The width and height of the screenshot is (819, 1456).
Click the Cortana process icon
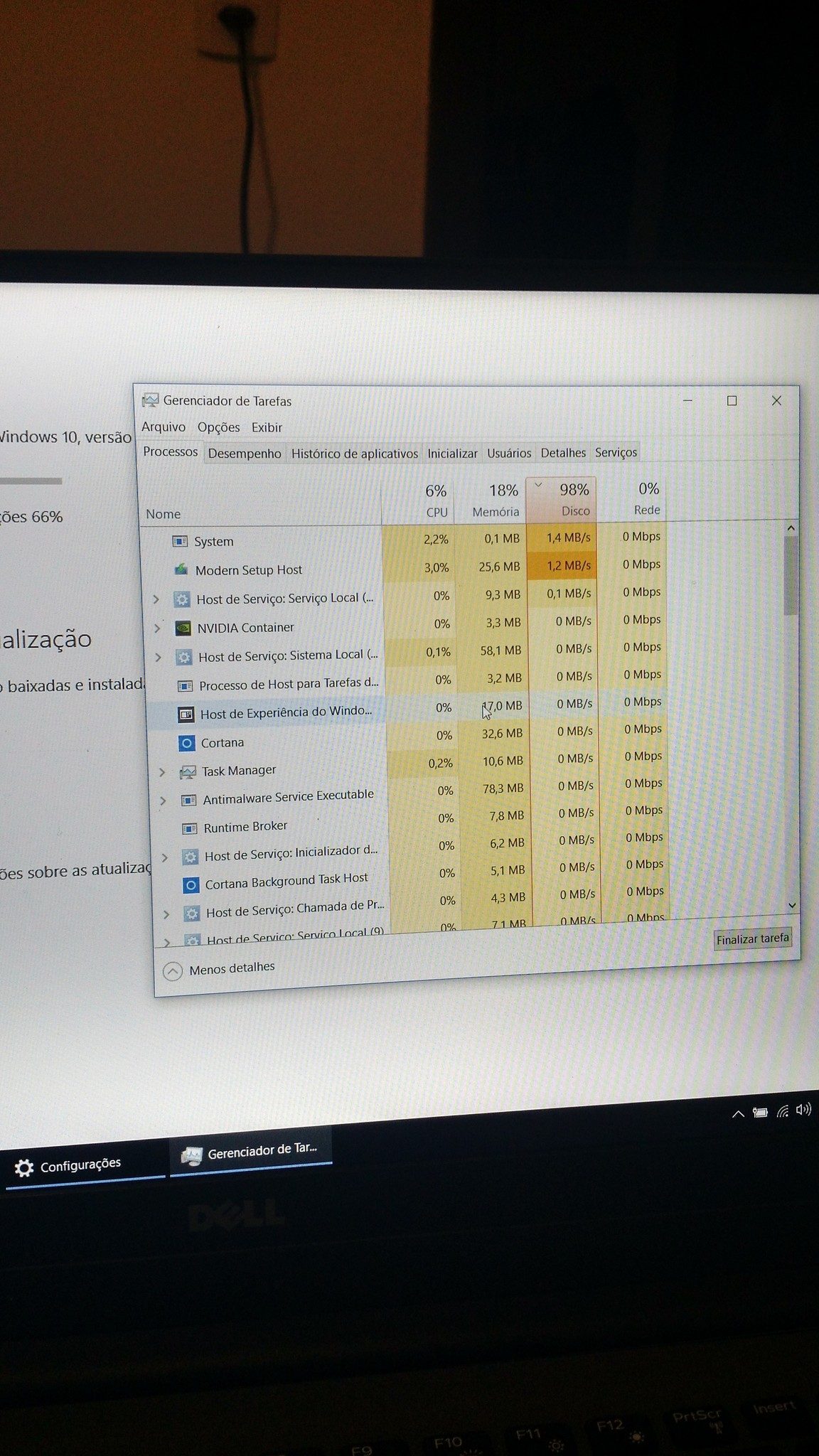(186, 744)
